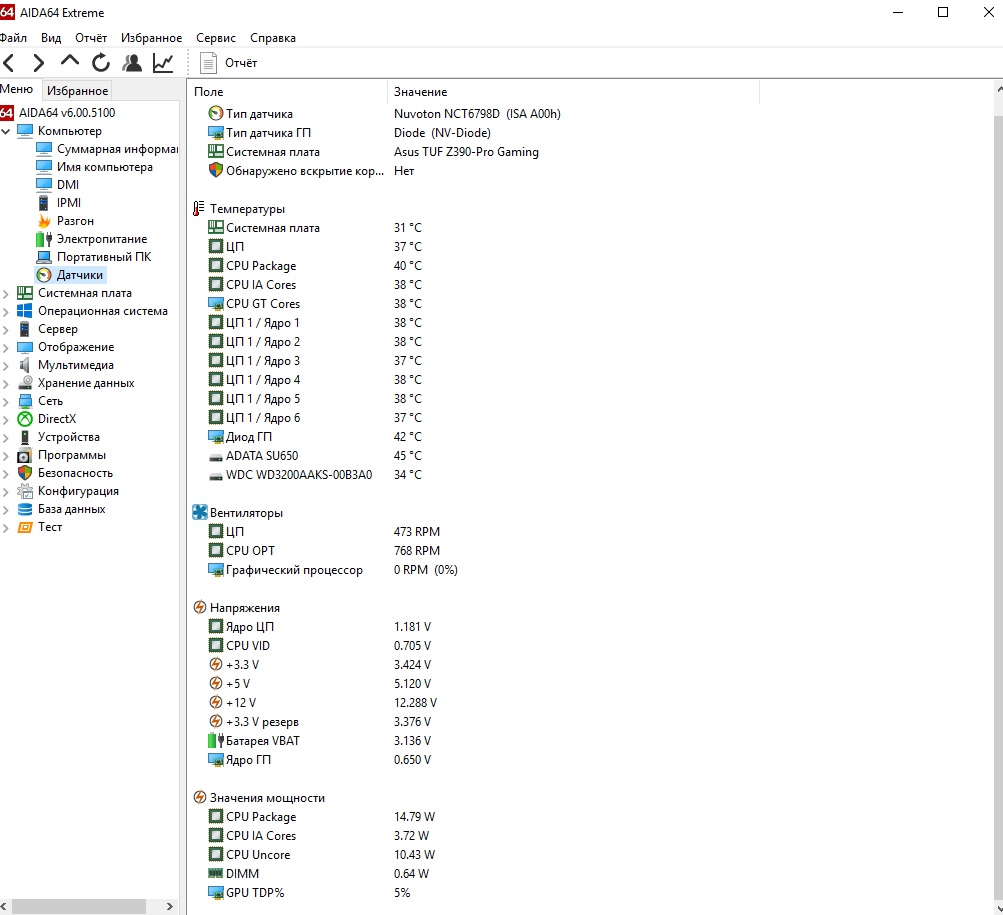Screen dimensions: 1003x915
Task: Open the Файл menu
Action: click(13, 38)
